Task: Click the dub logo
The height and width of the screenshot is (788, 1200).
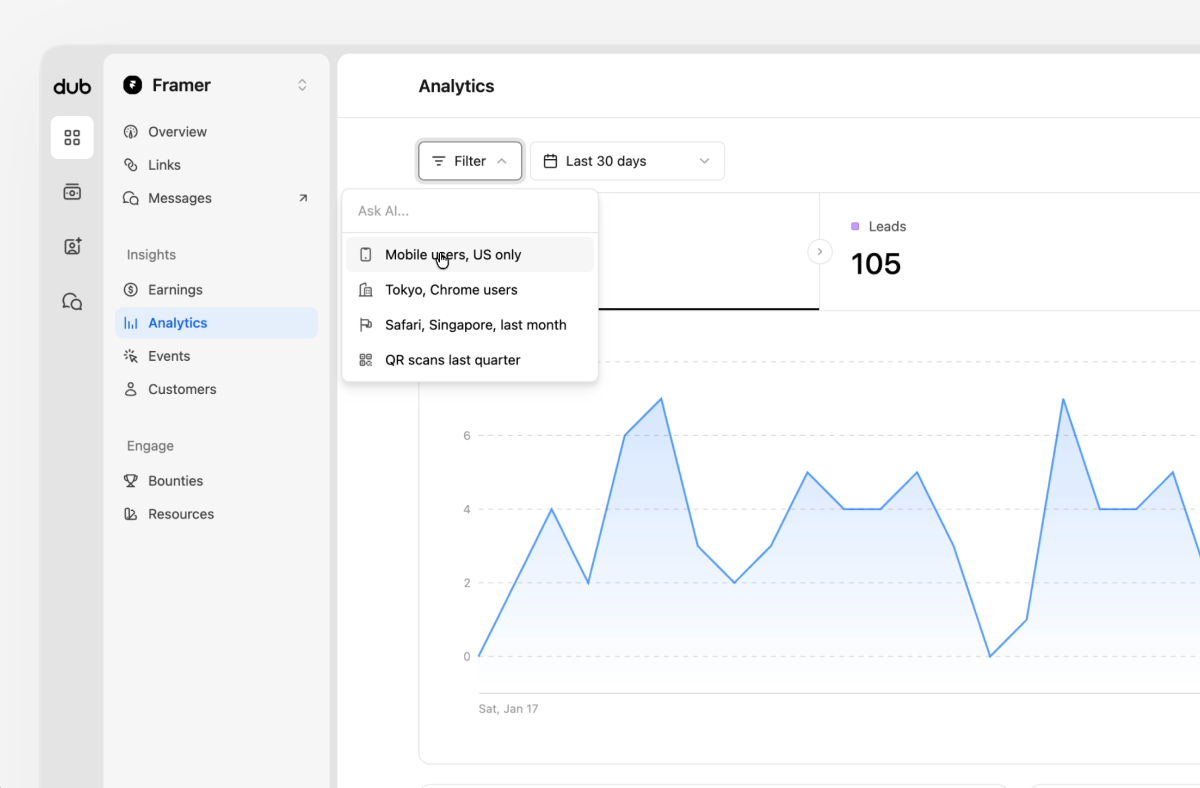Action: pyautogui.click(x=72, y=87)
